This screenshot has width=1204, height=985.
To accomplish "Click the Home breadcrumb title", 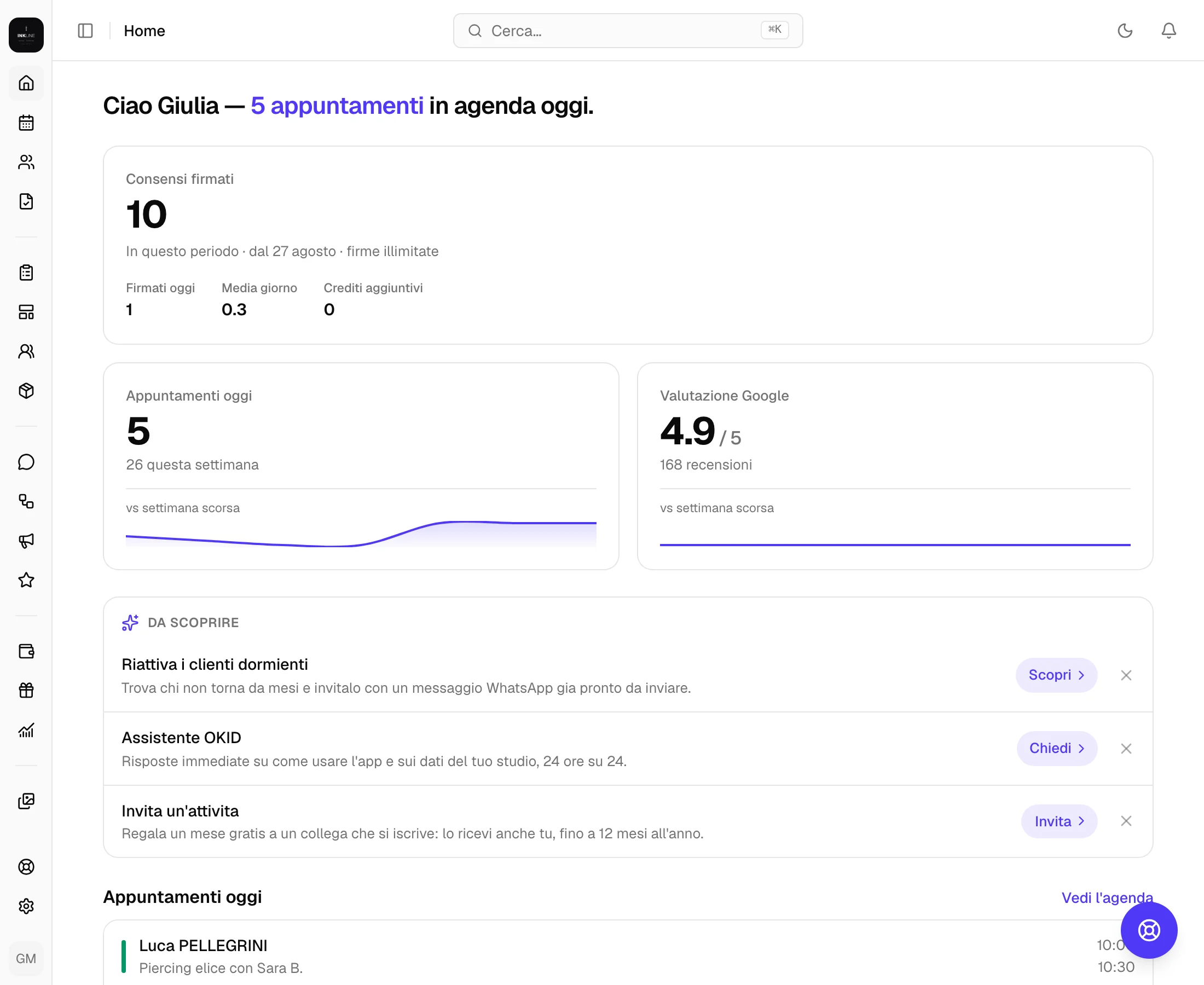I will point(144,31).
